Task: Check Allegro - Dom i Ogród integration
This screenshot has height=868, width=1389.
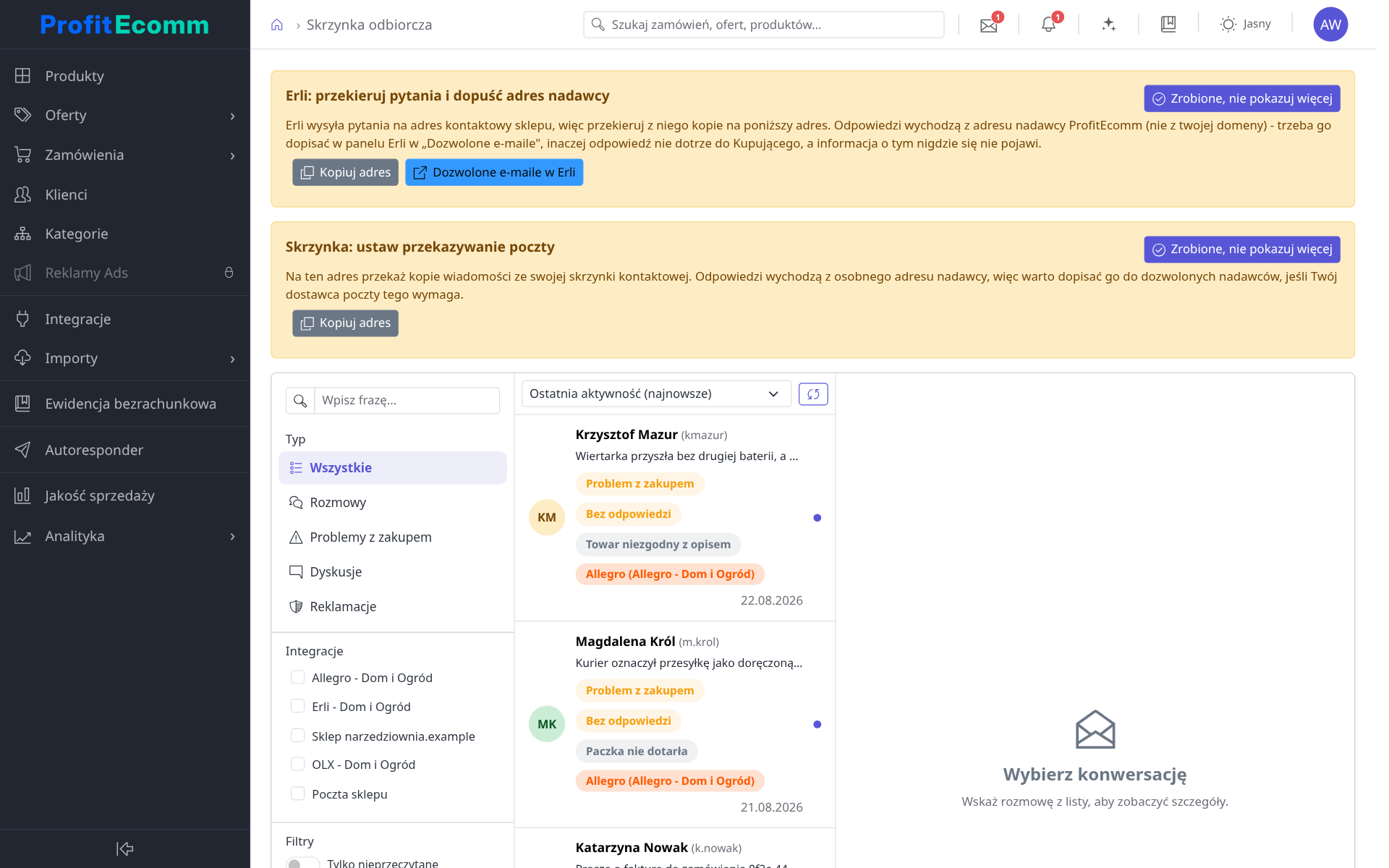Action: pos(297,677)
